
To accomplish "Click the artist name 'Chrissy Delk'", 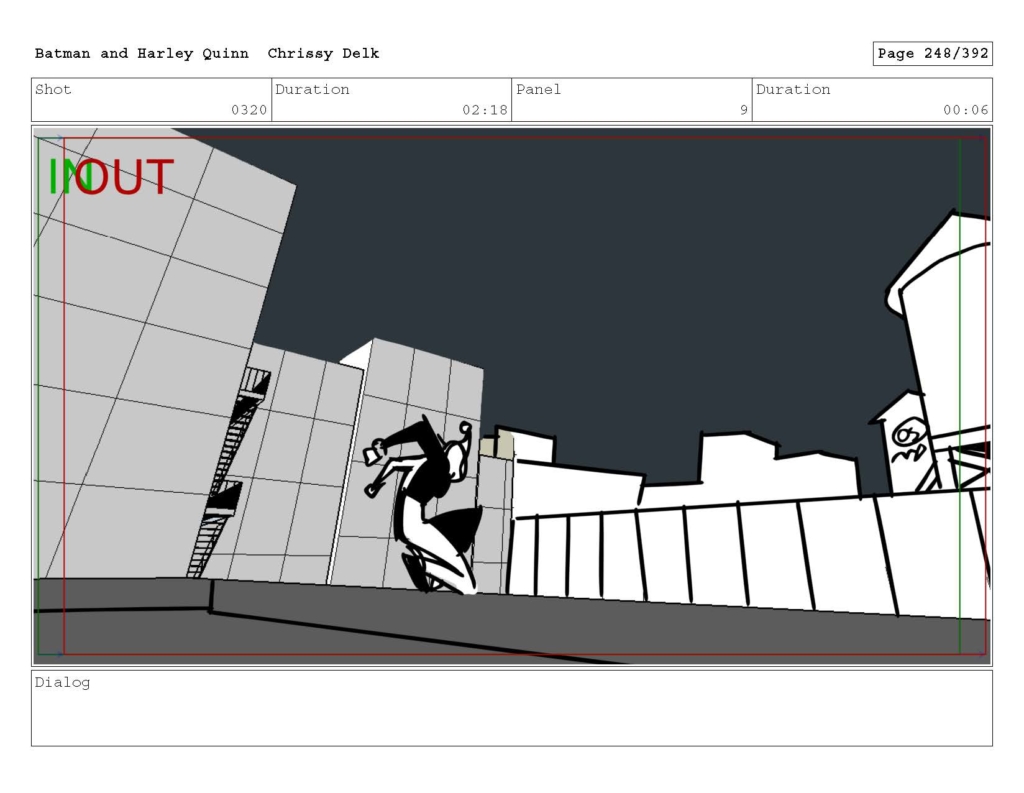I will [x=323, y=54].
